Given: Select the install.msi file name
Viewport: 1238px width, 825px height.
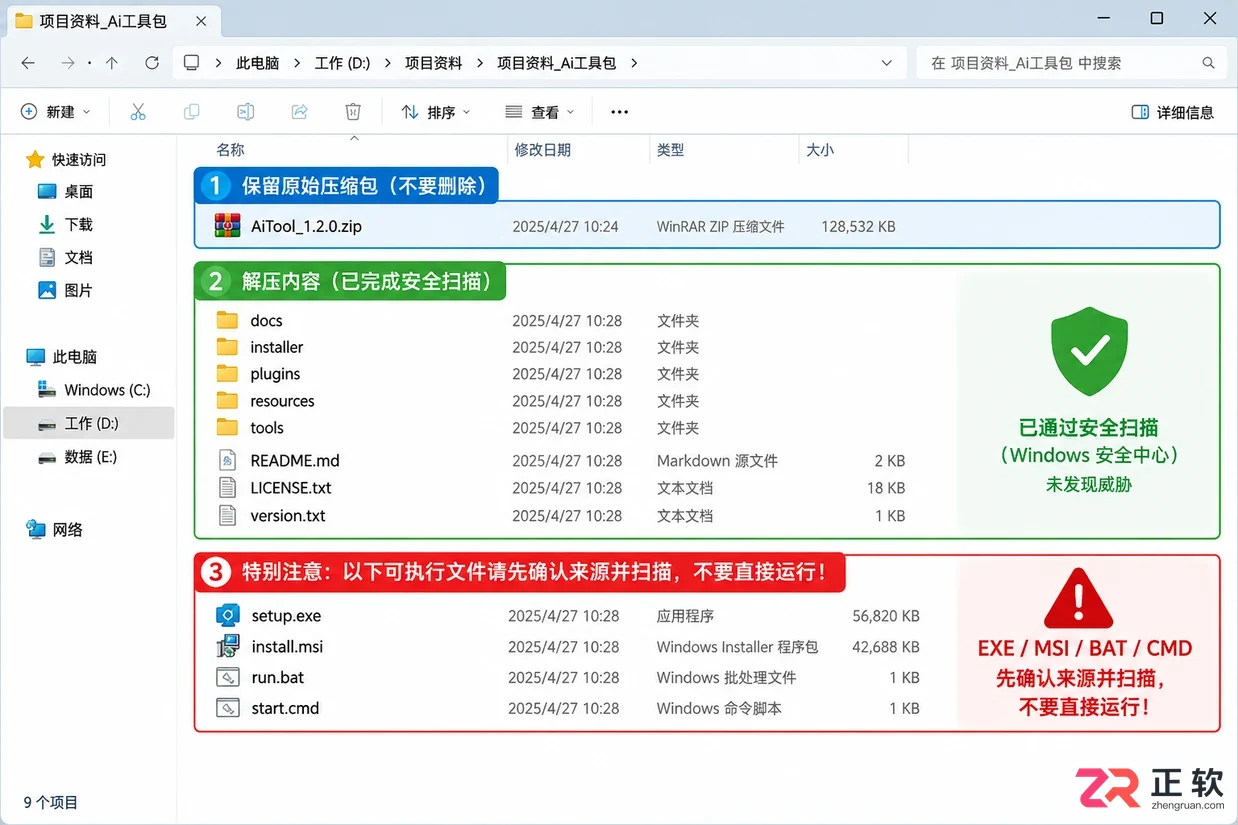Looking at the screenshot, I should point(287,647).
